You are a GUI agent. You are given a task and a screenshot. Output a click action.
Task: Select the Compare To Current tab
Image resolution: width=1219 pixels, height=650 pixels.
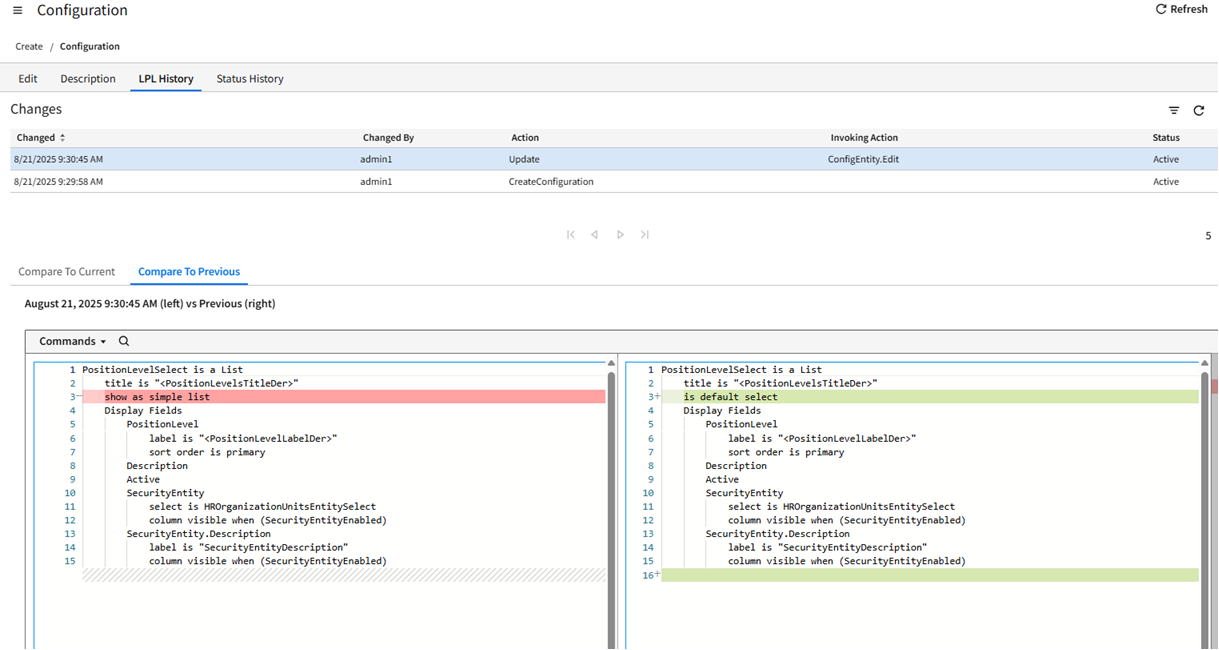[x=67, y=272]
